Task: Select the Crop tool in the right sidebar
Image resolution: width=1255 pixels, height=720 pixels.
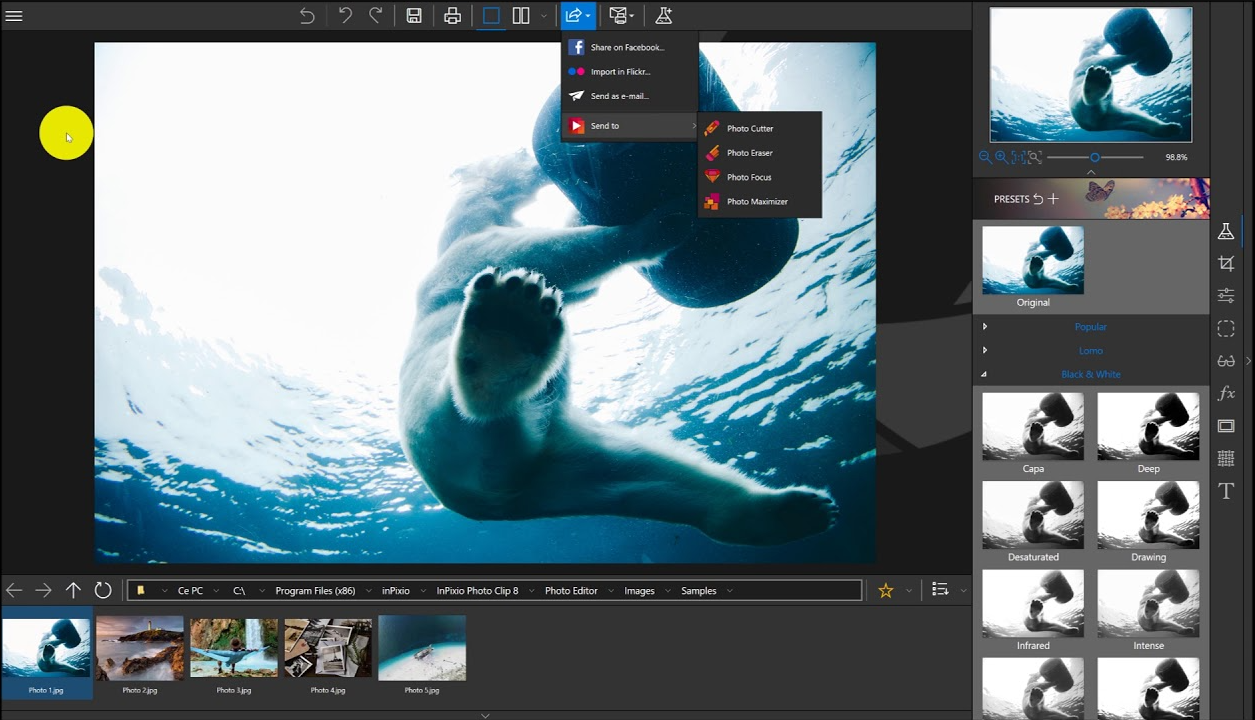Action: [1226, 263]
